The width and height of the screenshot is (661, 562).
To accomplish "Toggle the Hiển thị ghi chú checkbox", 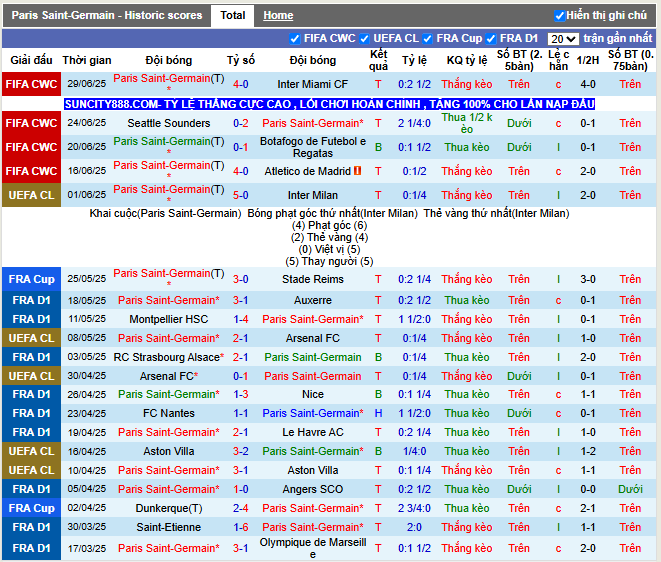I will pyautogui.click(x=559, y=16).
